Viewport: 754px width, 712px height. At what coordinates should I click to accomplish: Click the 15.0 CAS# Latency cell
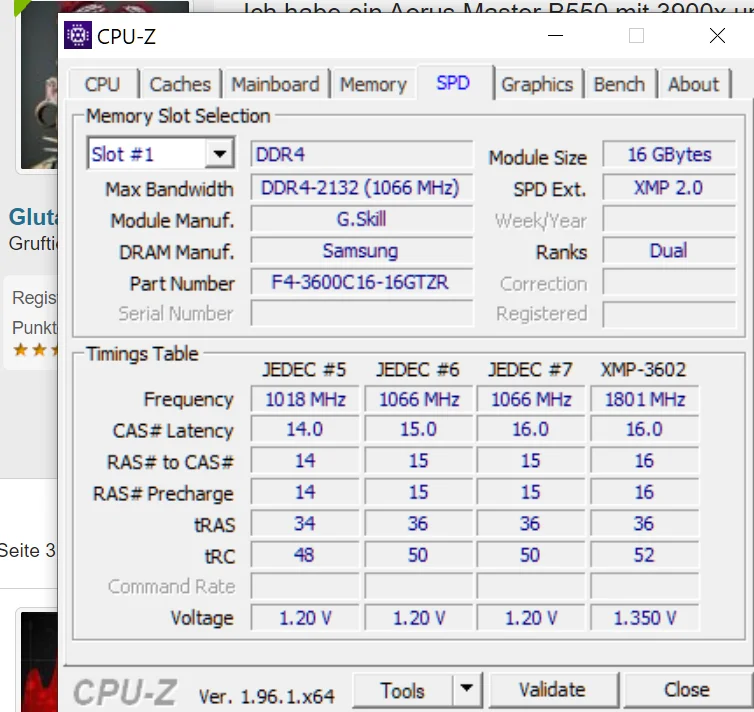(x=418, y=429)
